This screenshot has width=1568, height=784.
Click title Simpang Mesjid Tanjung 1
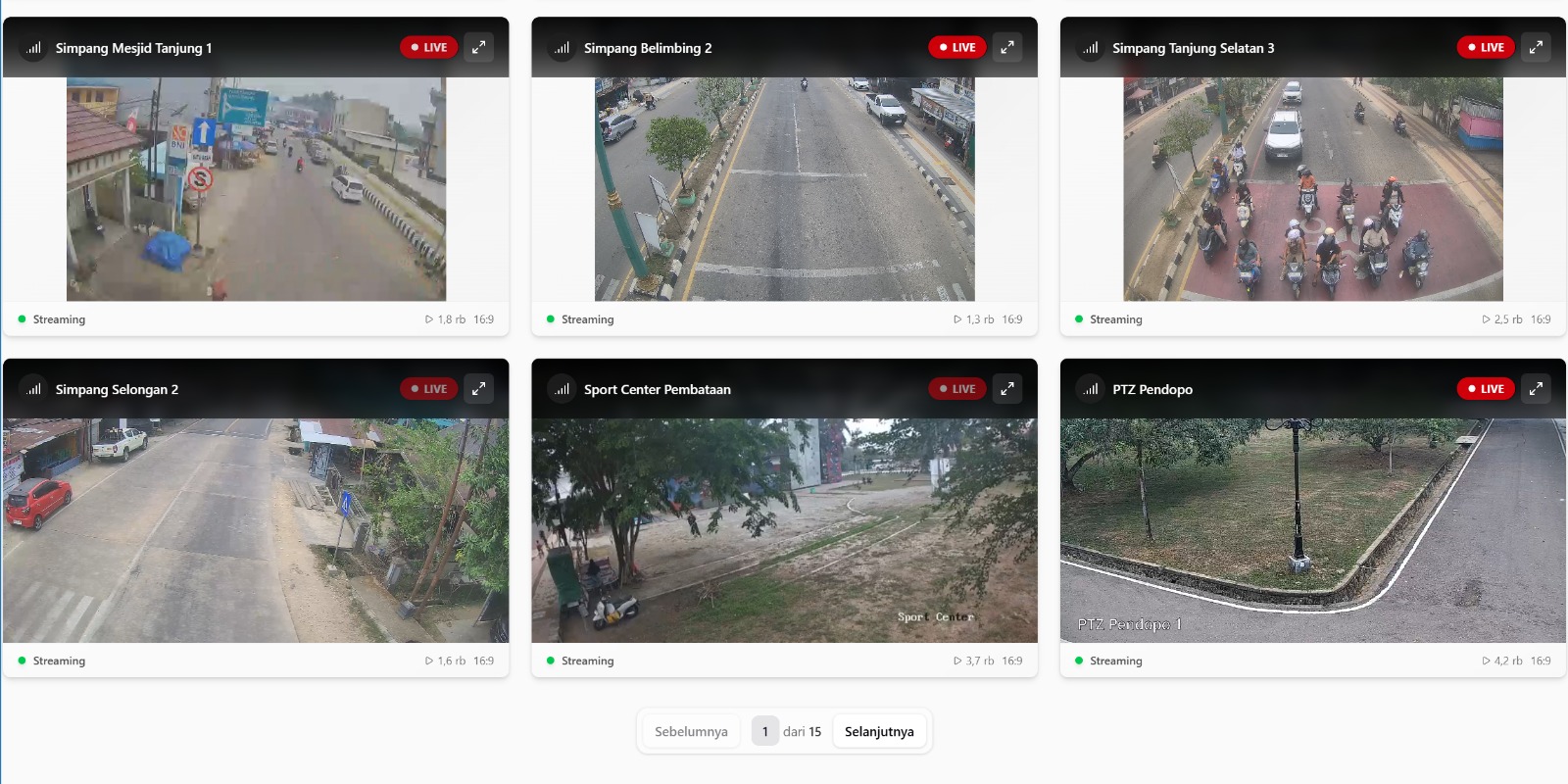click(x=133, y=48)
